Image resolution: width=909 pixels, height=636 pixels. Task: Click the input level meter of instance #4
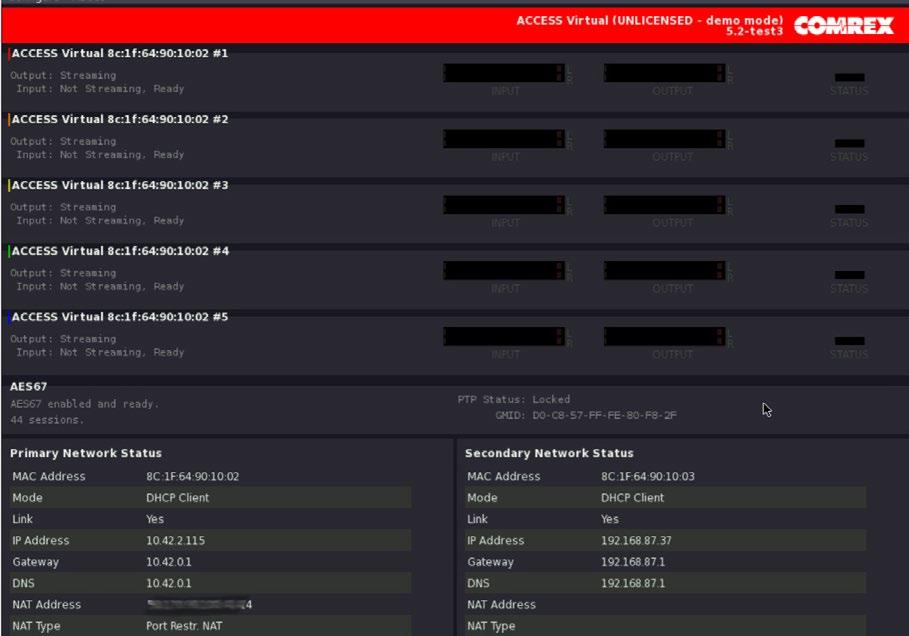pos(504,271)
